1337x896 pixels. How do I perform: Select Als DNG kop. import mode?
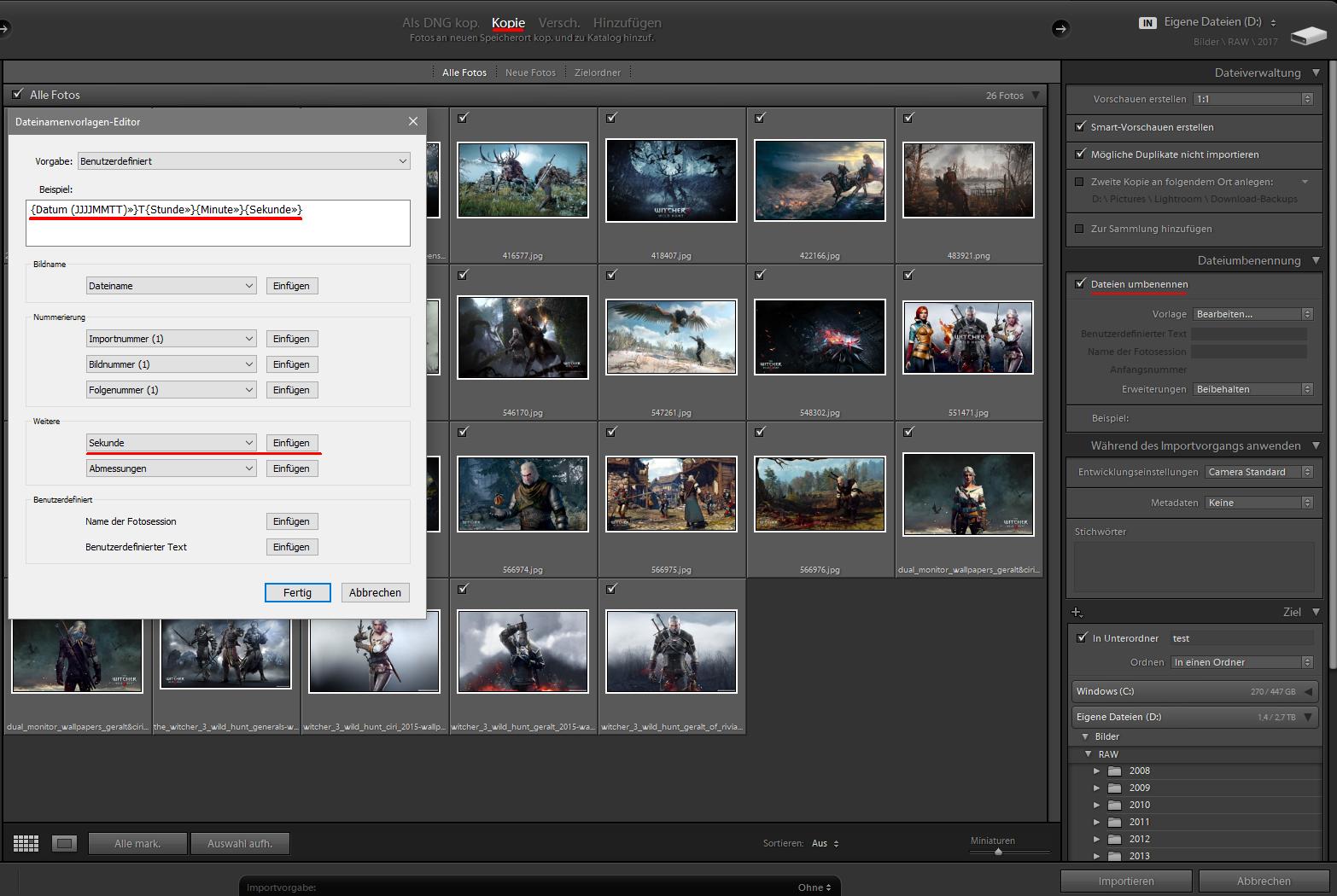pos(441,23)
